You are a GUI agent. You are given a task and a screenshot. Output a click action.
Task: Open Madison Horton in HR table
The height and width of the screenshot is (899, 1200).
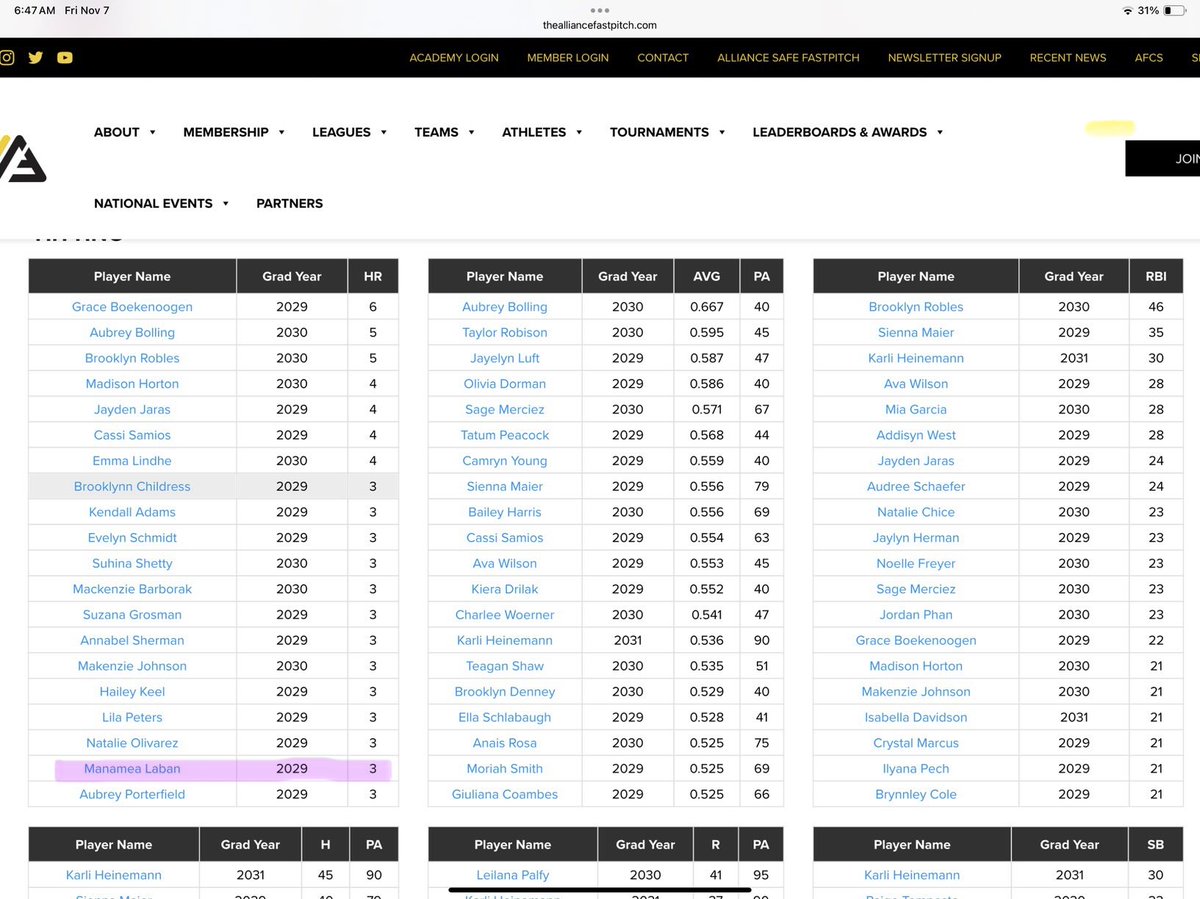pyautogui.click(x=132, y=384)
